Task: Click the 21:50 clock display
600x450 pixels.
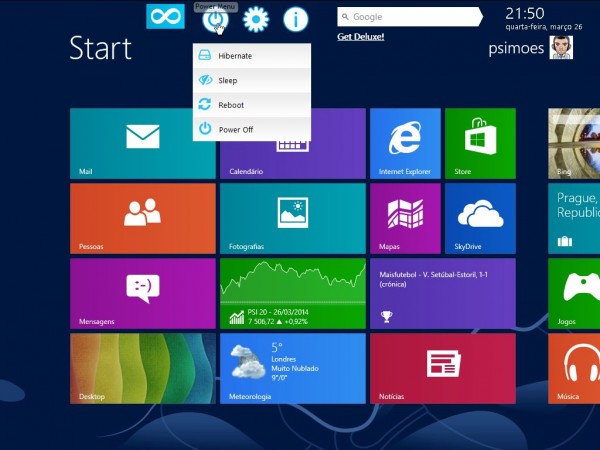Action: (x=525, y=14)
